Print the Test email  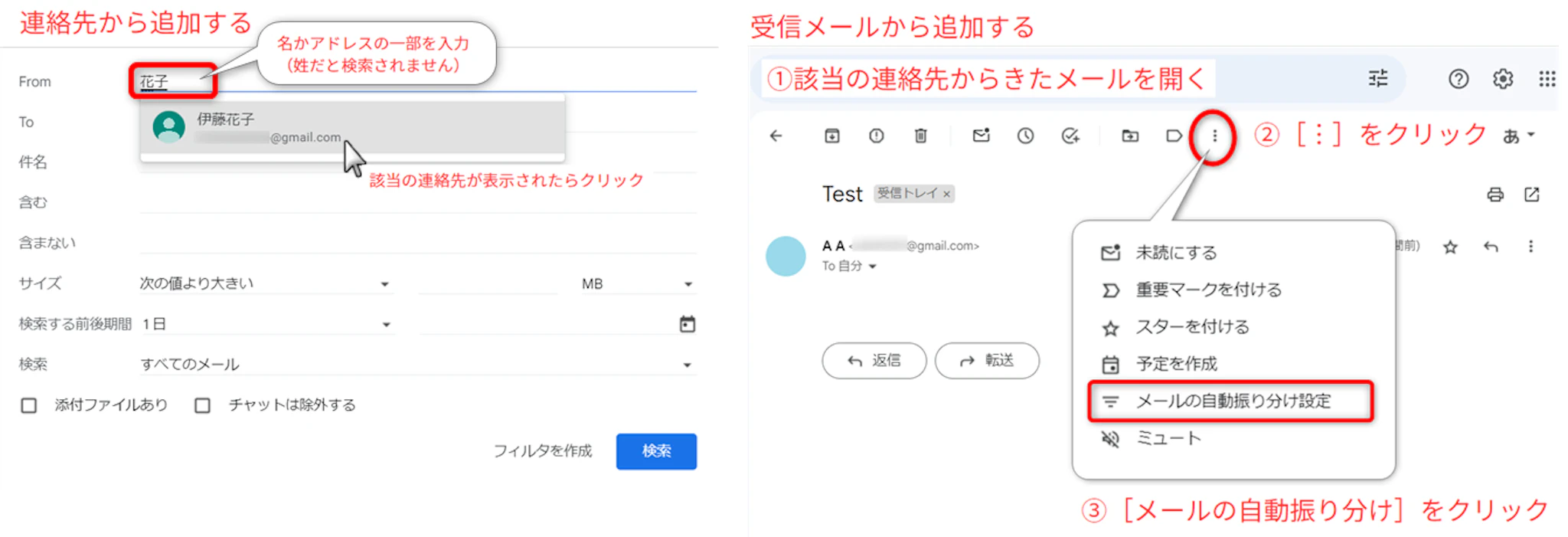click(1494, 195)
